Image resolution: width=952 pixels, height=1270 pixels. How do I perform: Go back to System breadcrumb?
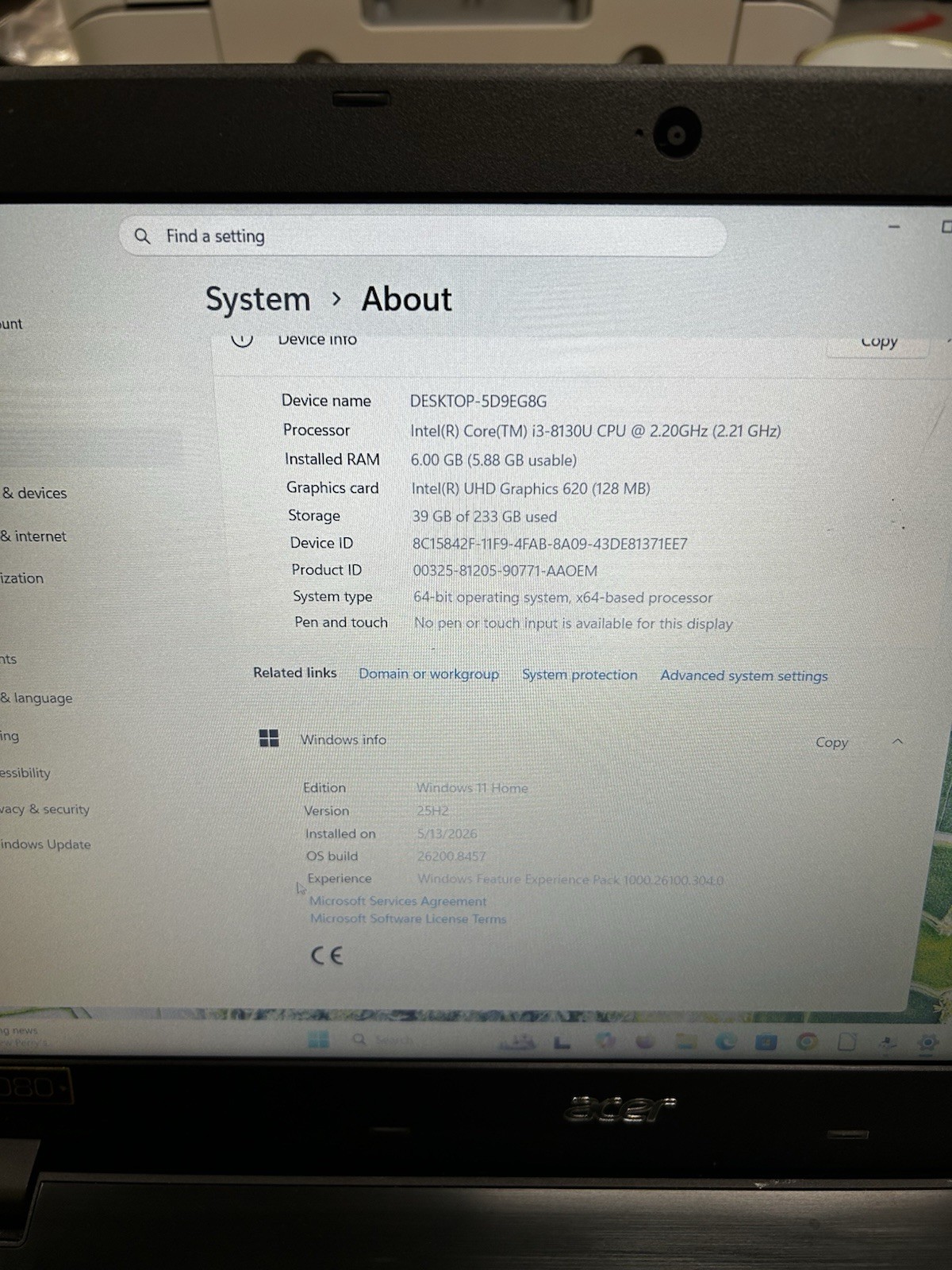click(258, 299)
